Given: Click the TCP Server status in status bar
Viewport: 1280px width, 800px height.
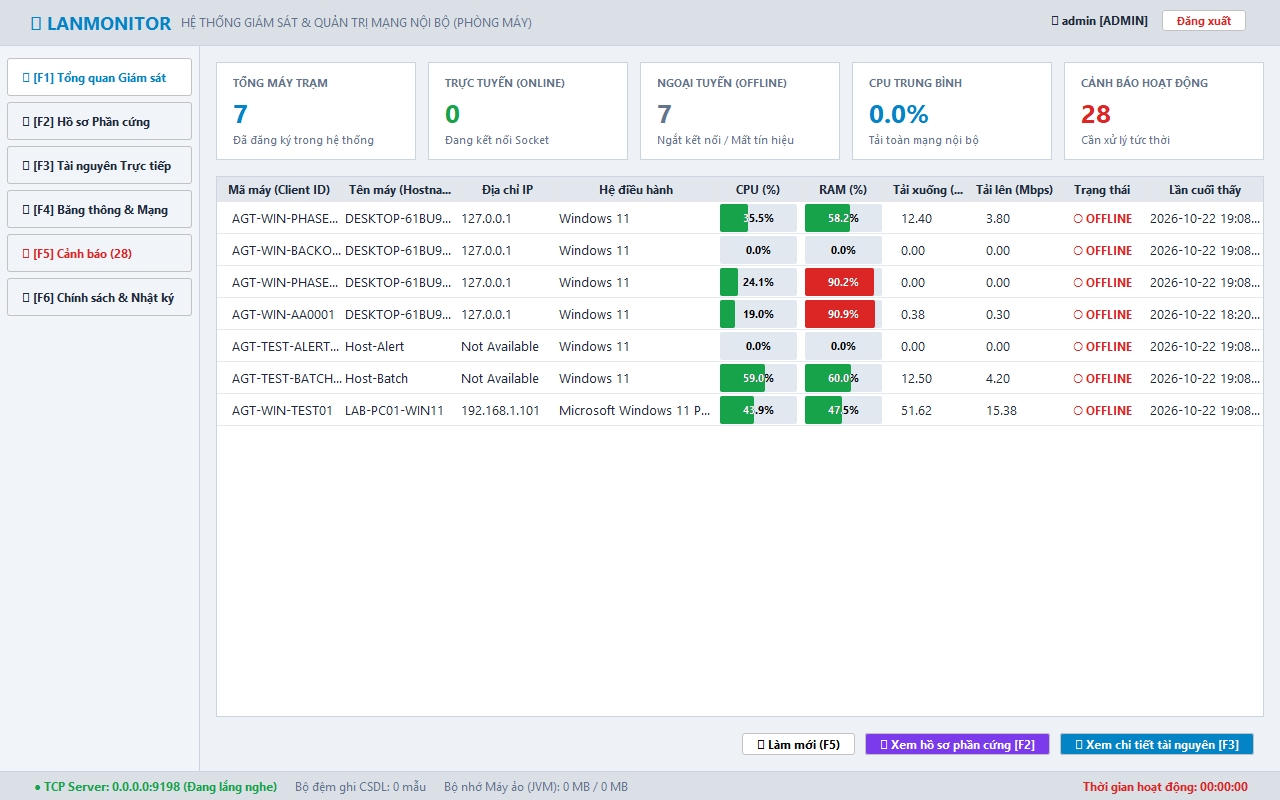Looking at the screenshot, I should [155, 787].
